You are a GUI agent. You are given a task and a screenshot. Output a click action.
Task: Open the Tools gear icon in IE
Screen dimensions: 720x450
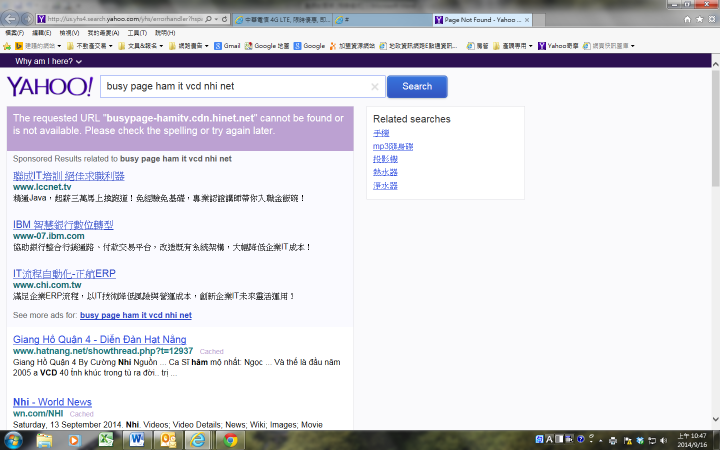click(x=712, y=19)
